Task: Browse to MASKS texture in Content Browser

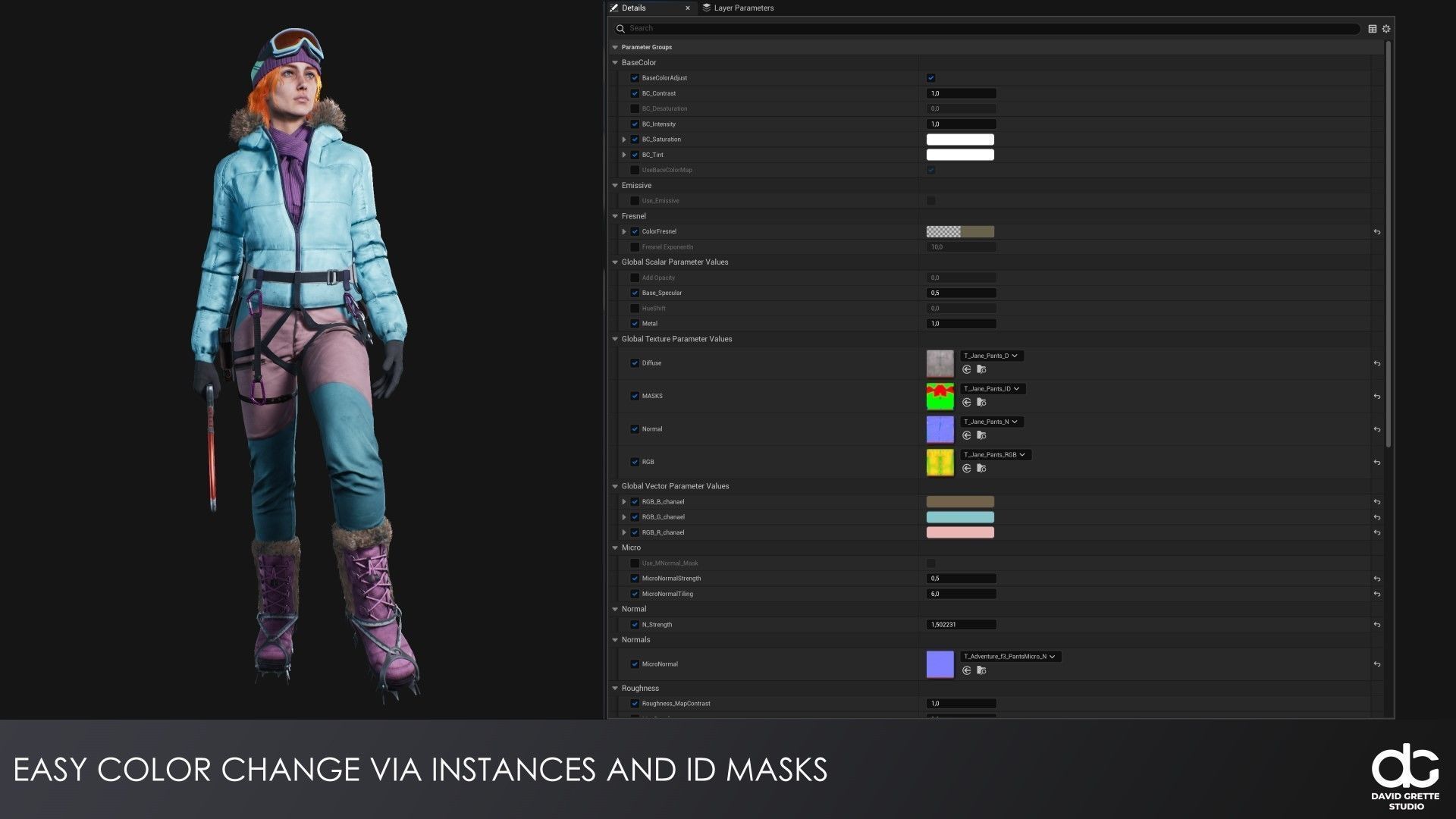Action: 981,403
